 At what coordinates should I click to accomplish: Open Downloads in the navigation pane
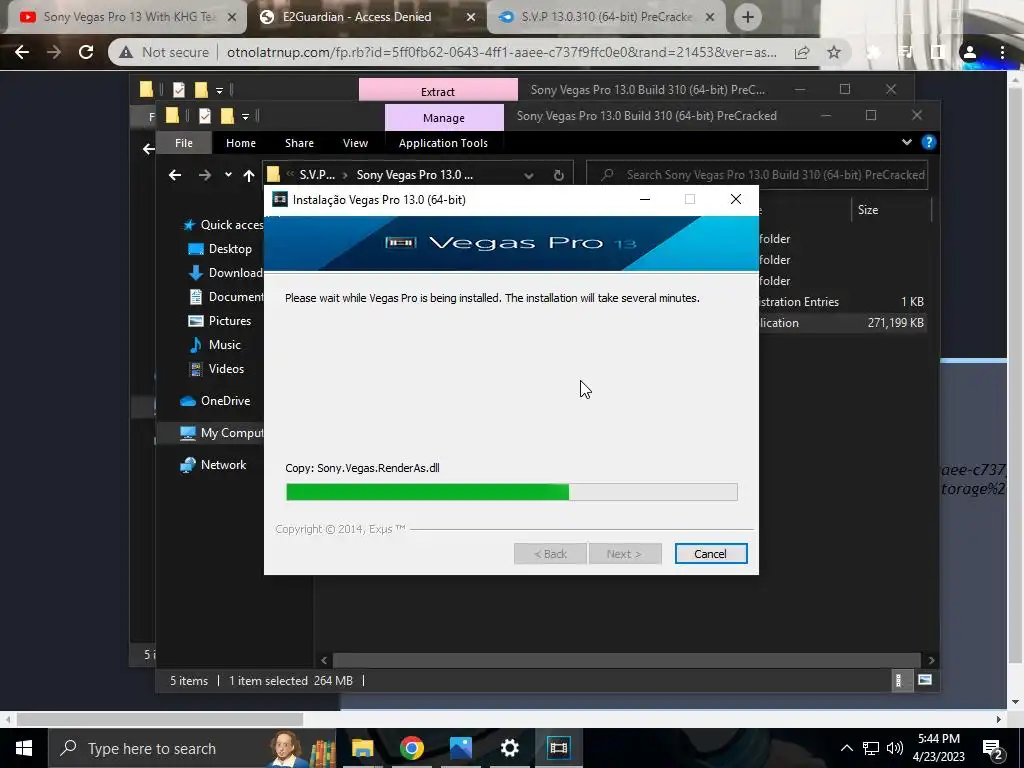click(x=226, y=273)
